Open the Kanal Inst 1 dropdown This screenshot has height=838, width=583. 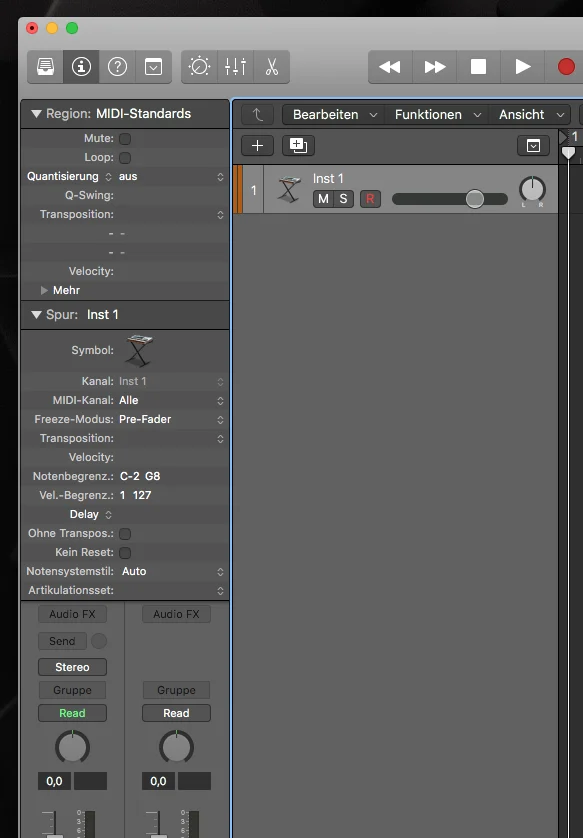[171, 382]
